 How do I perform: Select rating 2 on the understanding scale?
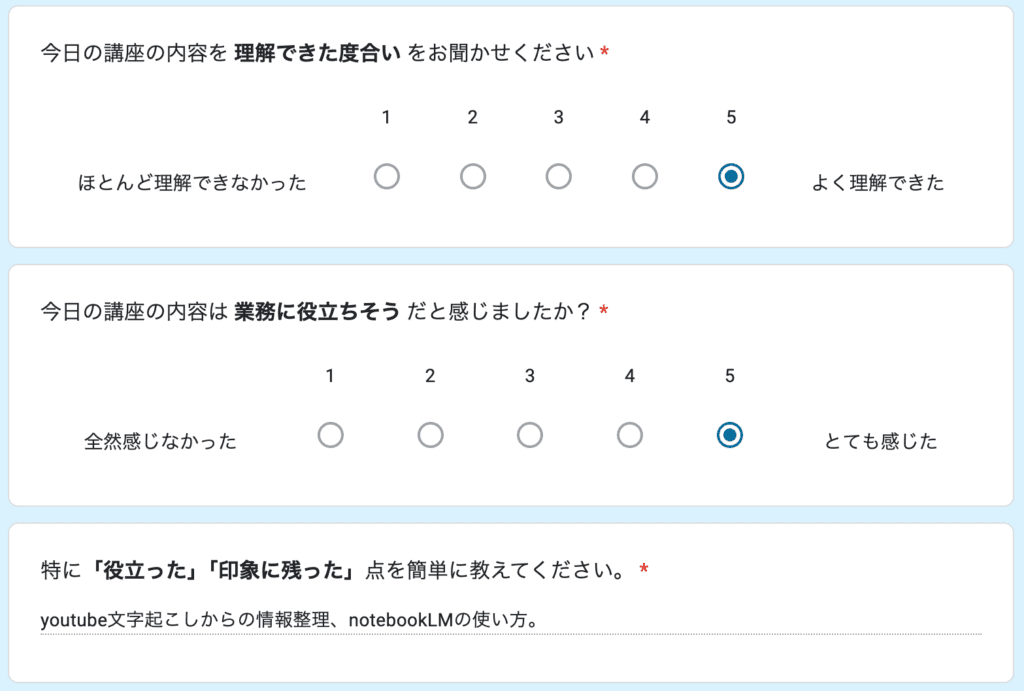[x=473, y=176]
